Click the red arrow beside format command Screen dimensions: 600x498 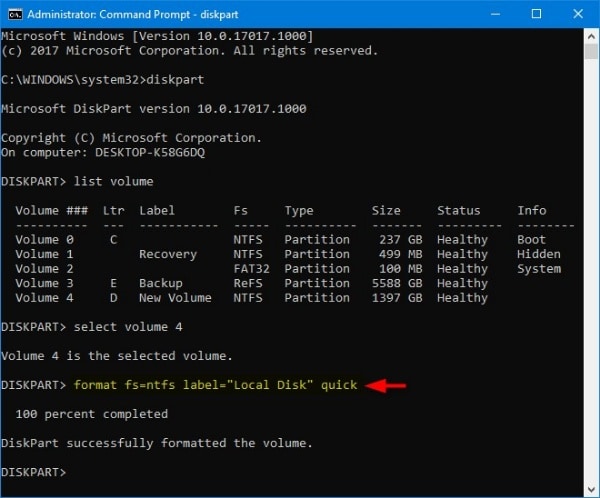[x=389, y=385]
